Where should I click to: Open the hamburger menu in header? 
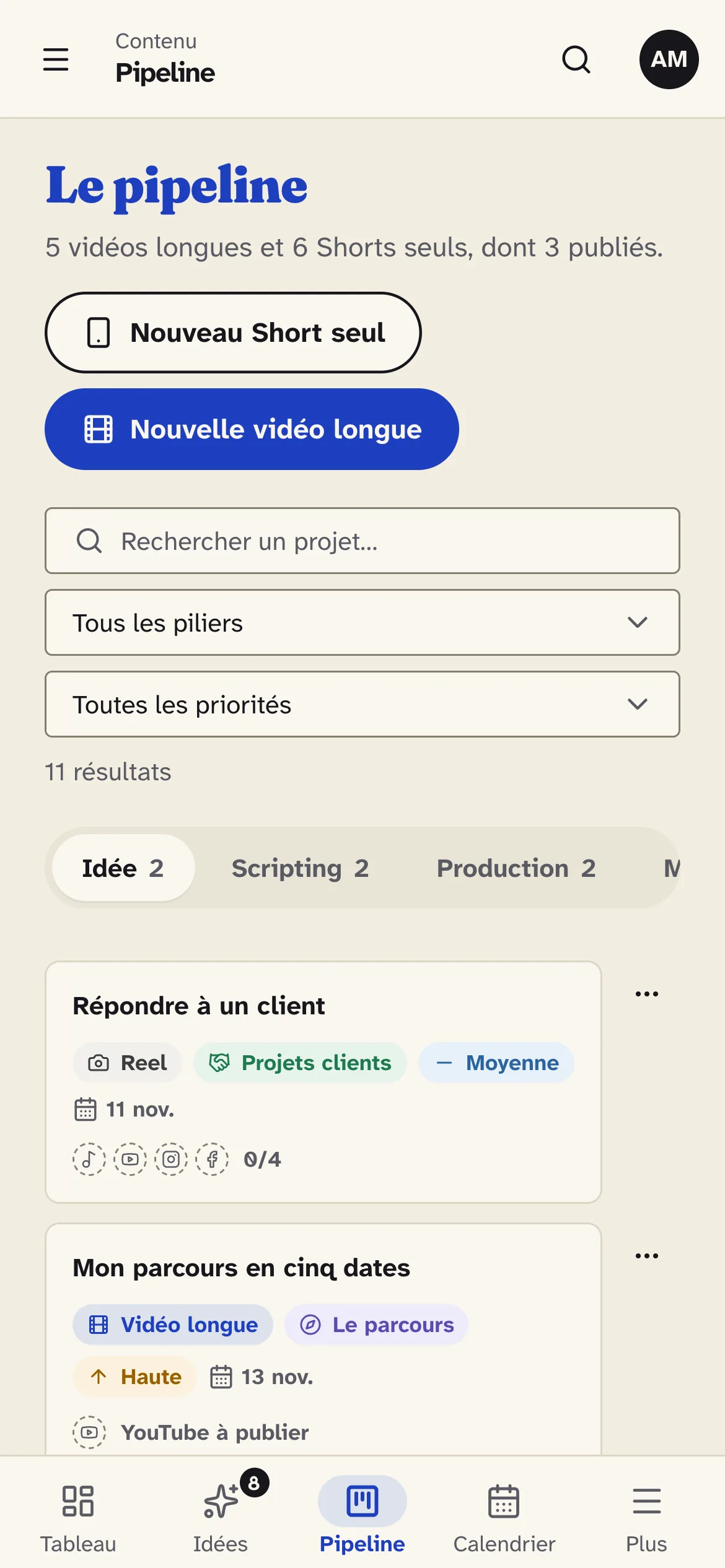pyautogui.click(x=56, y=59)
